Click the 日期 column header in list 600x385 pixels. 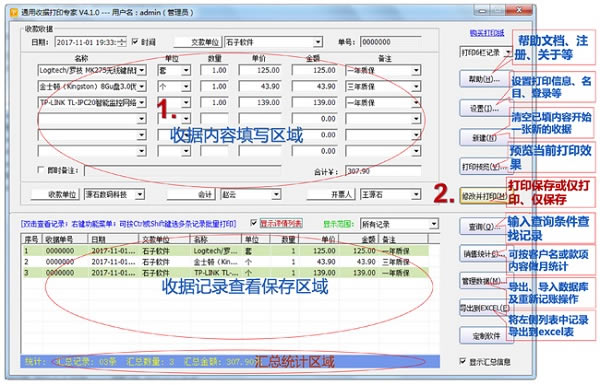coord(113,239)
